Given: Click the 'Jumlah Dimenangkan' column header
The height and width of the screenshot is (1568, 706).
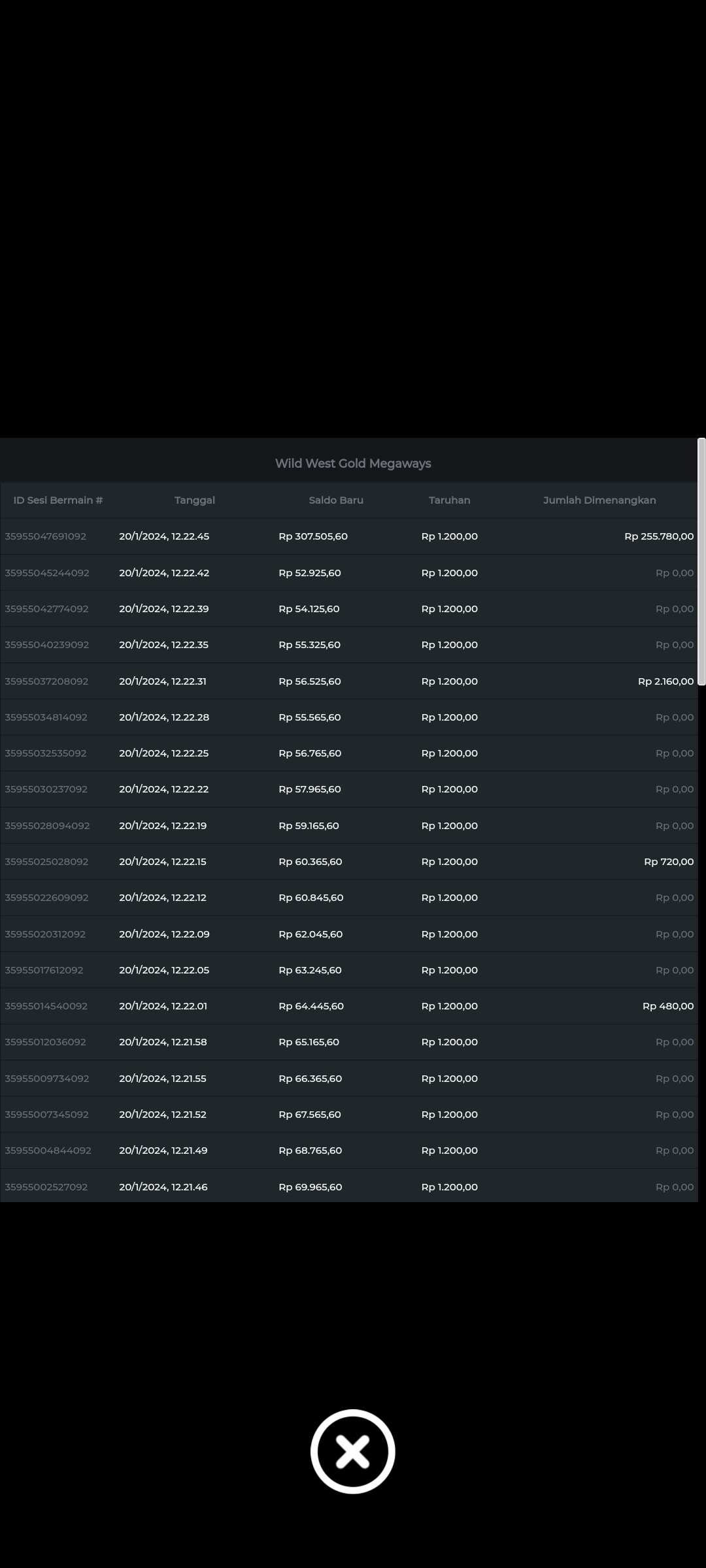Looking at the screenshot, I should (599, 500).
